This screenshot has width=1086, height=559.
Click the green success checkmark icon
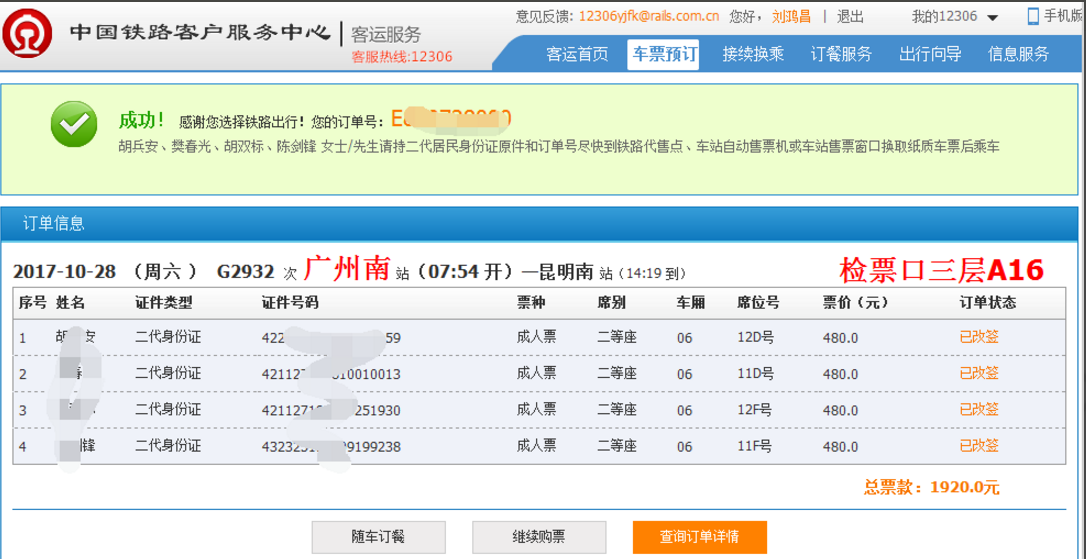73,123
